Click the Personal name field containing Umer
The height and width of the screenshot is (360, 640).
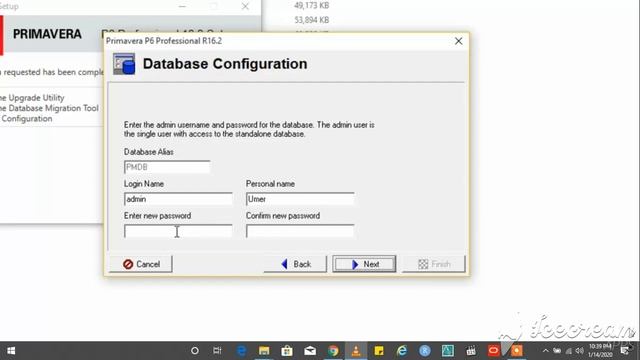[x=300, y=199]
